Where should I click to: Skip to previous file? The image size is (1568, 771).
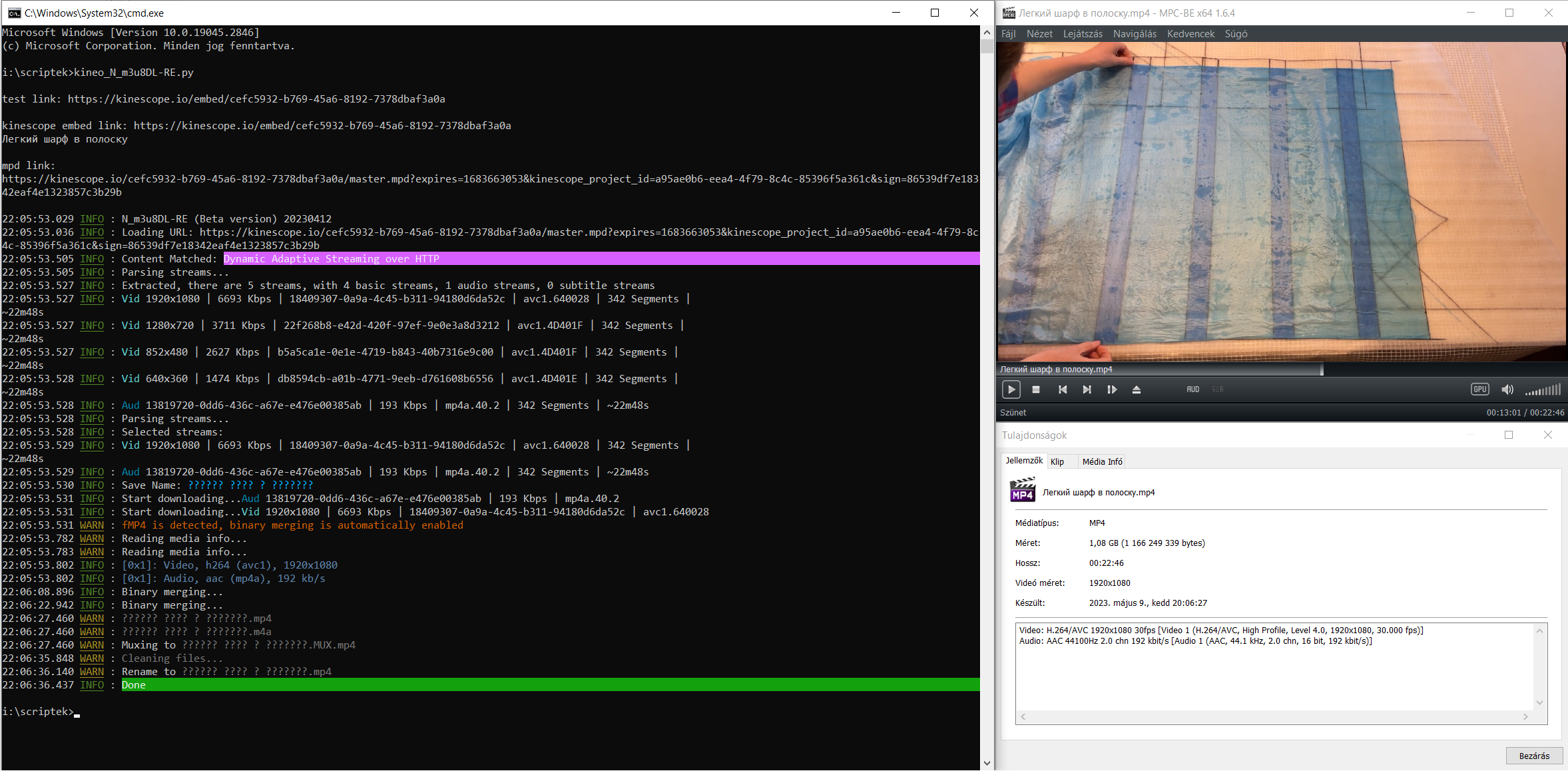pos(1062,389)
